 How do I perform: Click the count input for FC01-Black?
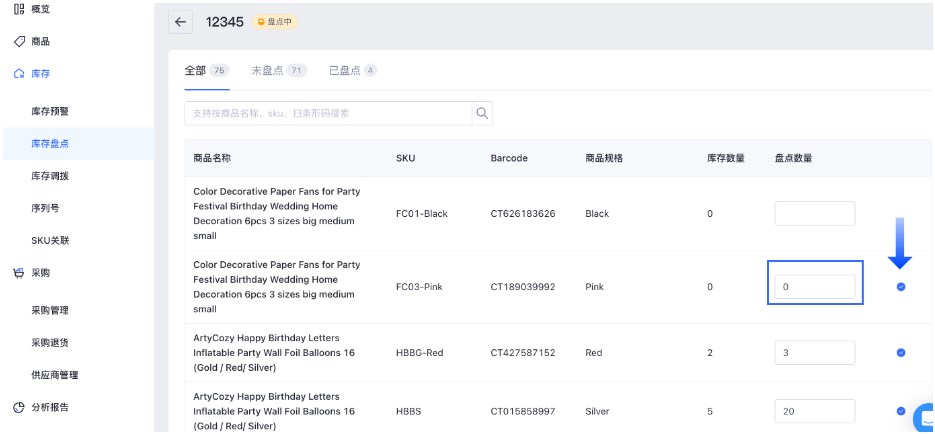tap(814, 214)
